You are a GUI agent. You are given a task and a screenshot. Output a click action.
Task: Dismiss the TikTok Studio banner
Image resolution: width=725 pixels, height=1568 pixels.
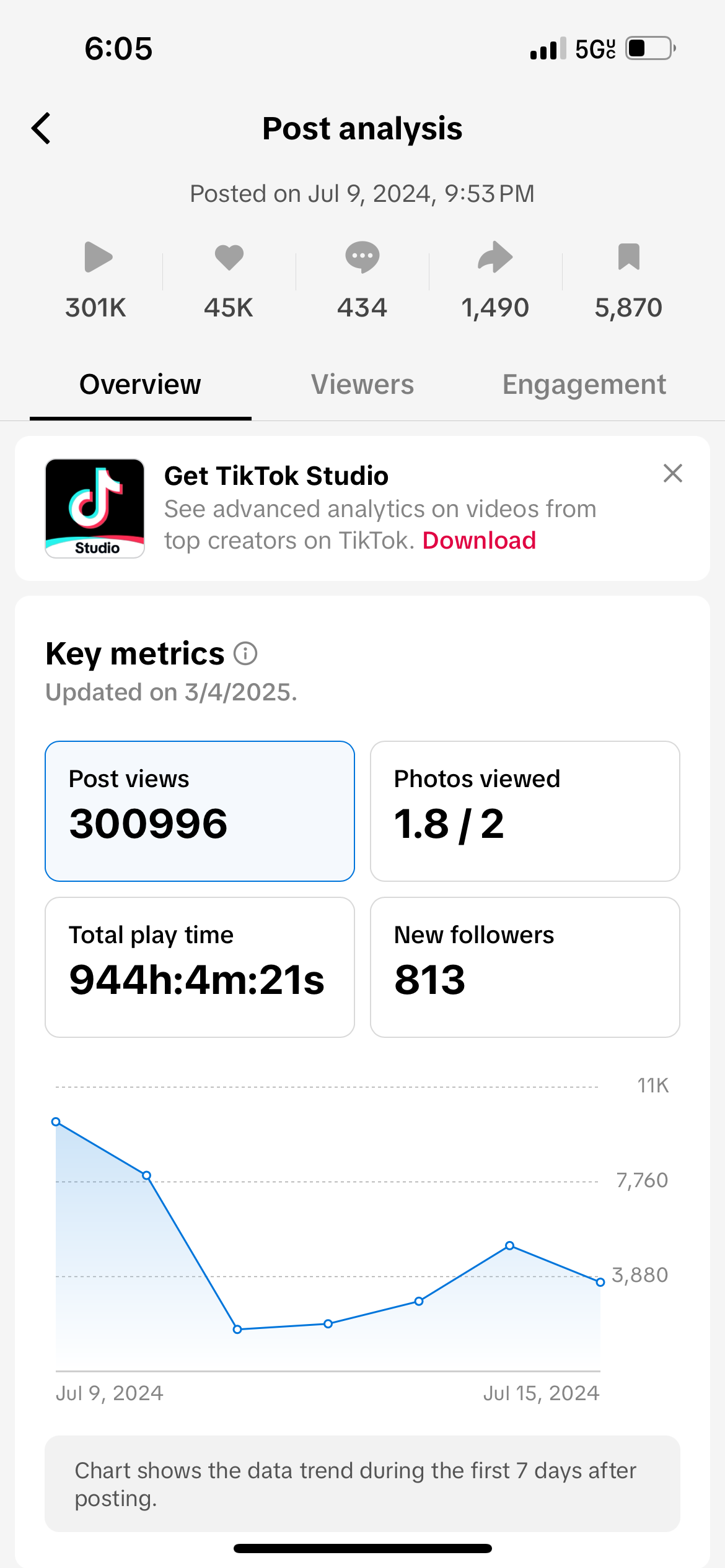pos(672,474)
